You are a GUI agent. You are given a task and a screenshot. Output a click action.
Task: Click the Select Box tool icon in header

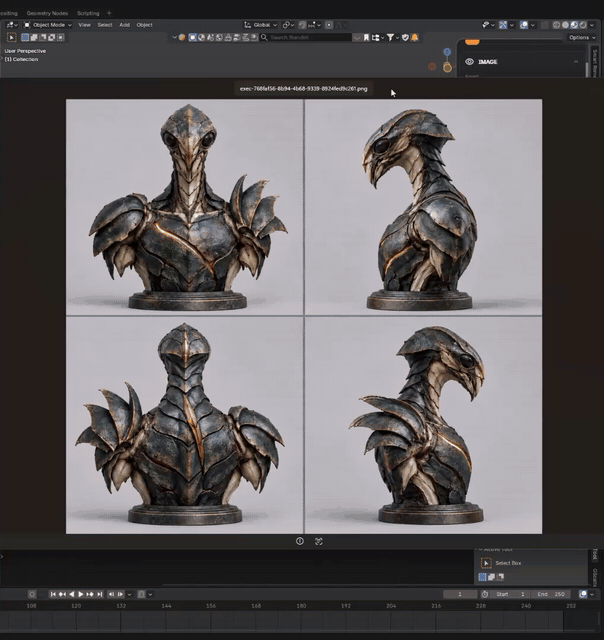[12, 37]
